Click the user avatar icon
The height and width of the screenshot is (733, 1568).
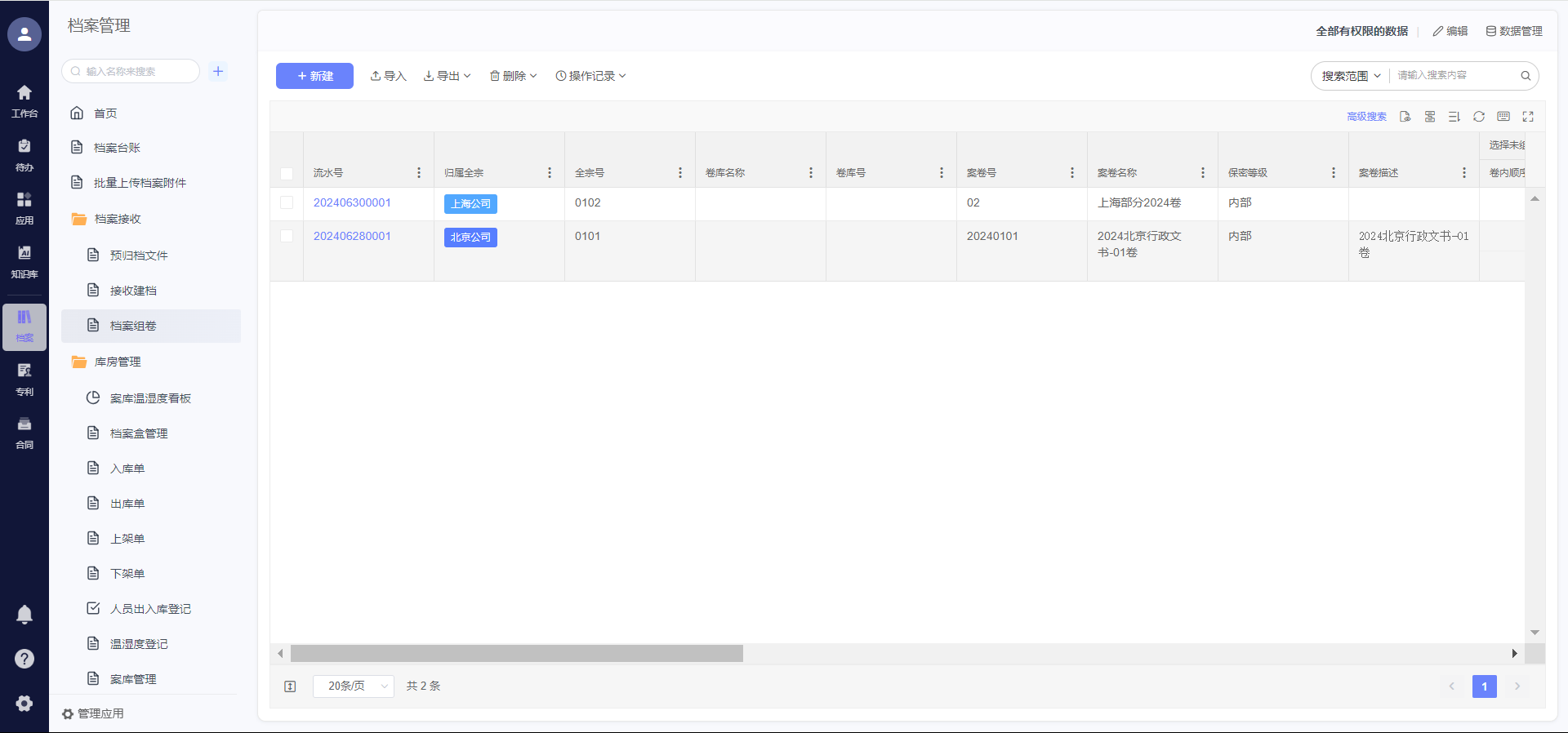pos(24,34)
